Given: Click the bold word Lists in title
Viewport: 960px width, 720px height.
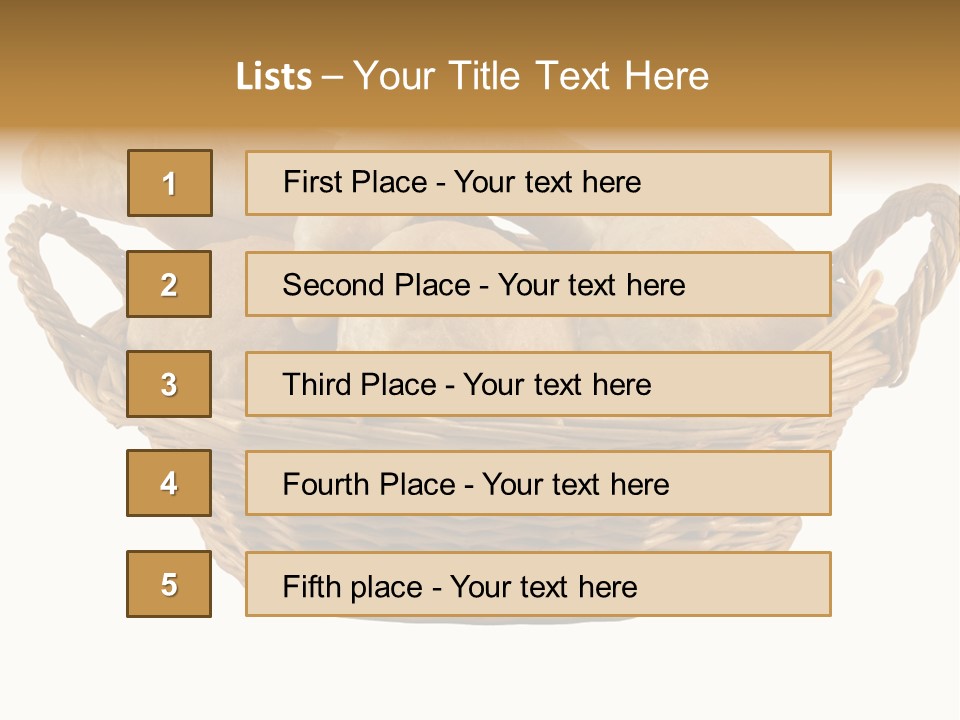Looking at the screenshot, I should (274, 77).
